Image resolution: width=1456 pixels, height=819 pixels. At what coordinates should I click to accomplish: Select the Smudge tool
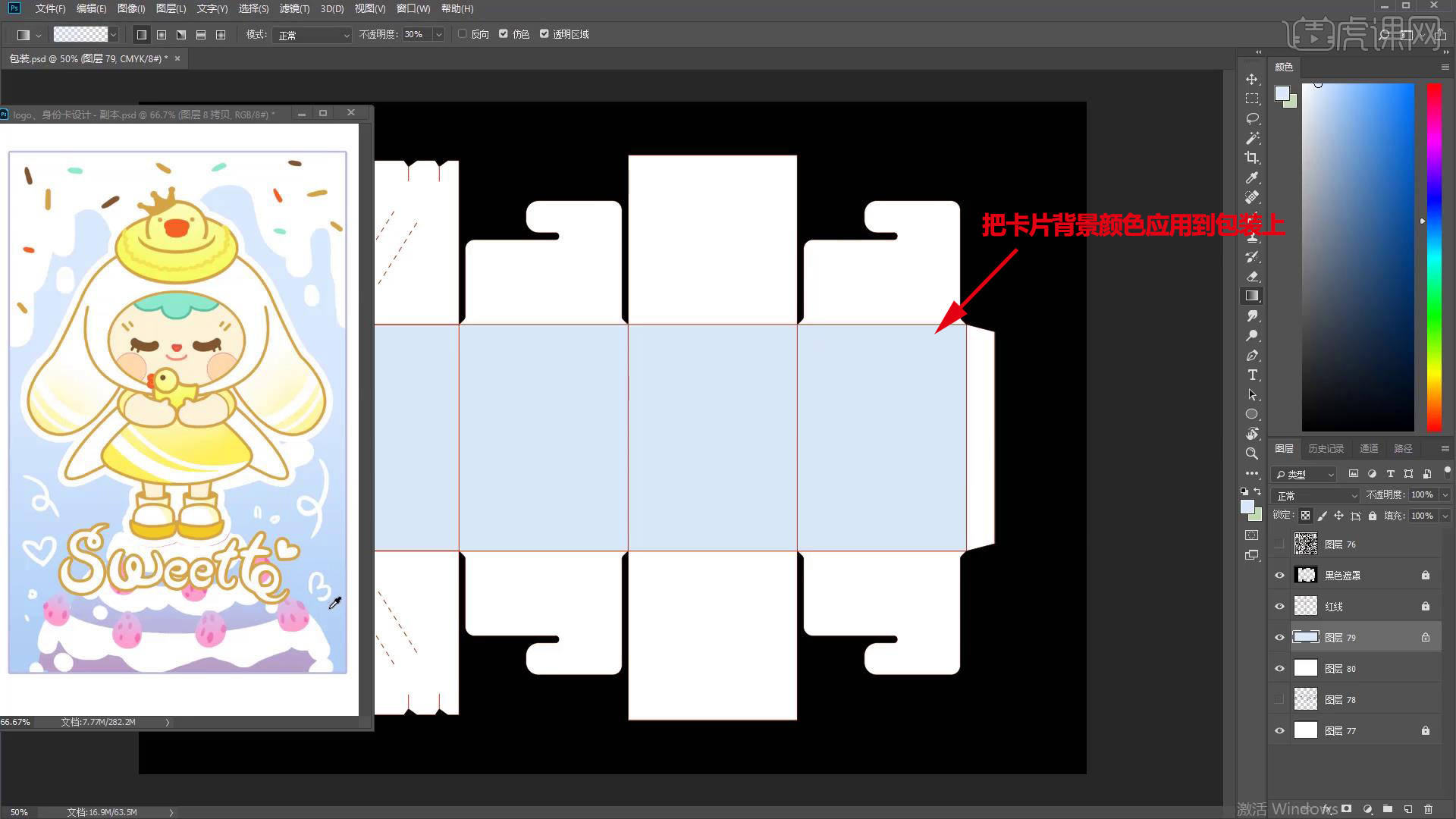click(1252, 316)
